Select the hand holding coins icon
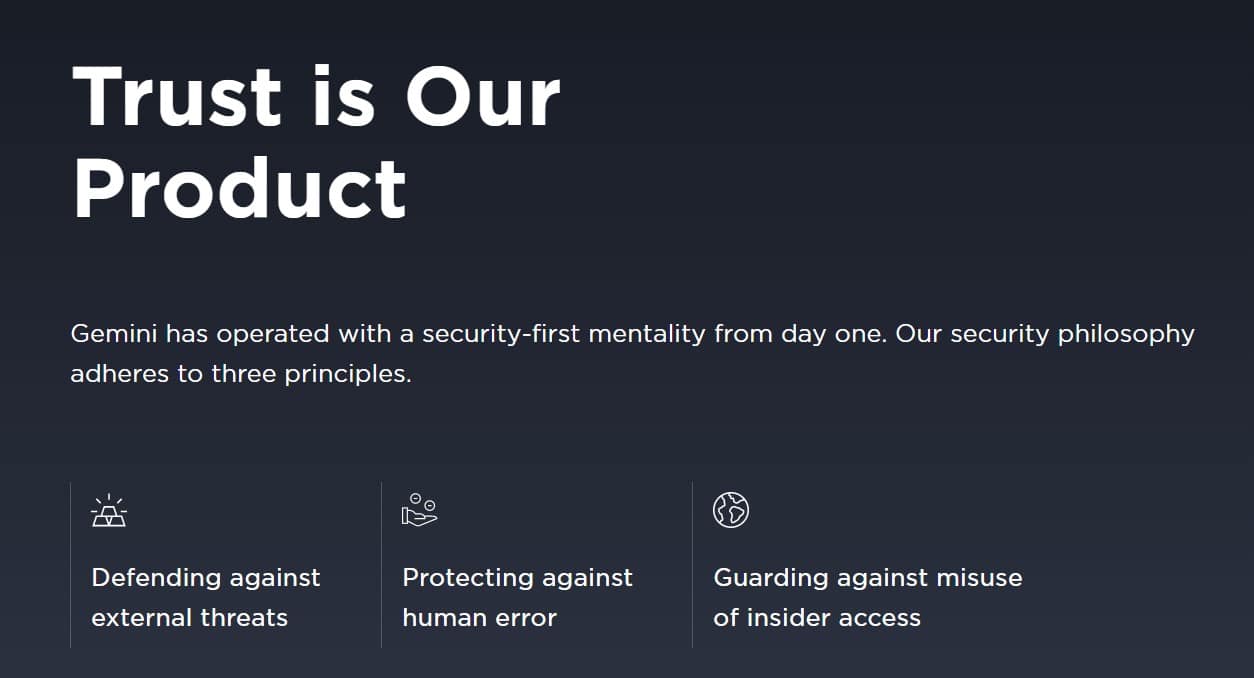 pos(420,510)
